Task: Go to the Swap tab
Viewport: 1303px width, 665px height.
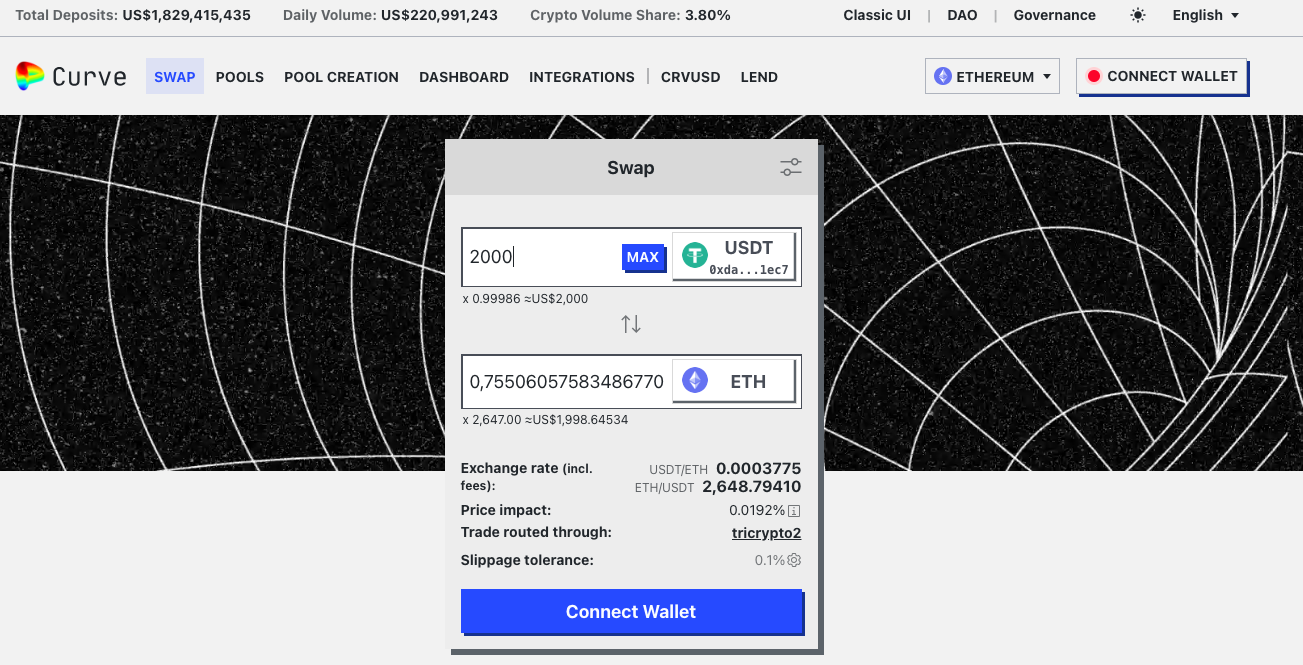Action: [x=175, y=77]
